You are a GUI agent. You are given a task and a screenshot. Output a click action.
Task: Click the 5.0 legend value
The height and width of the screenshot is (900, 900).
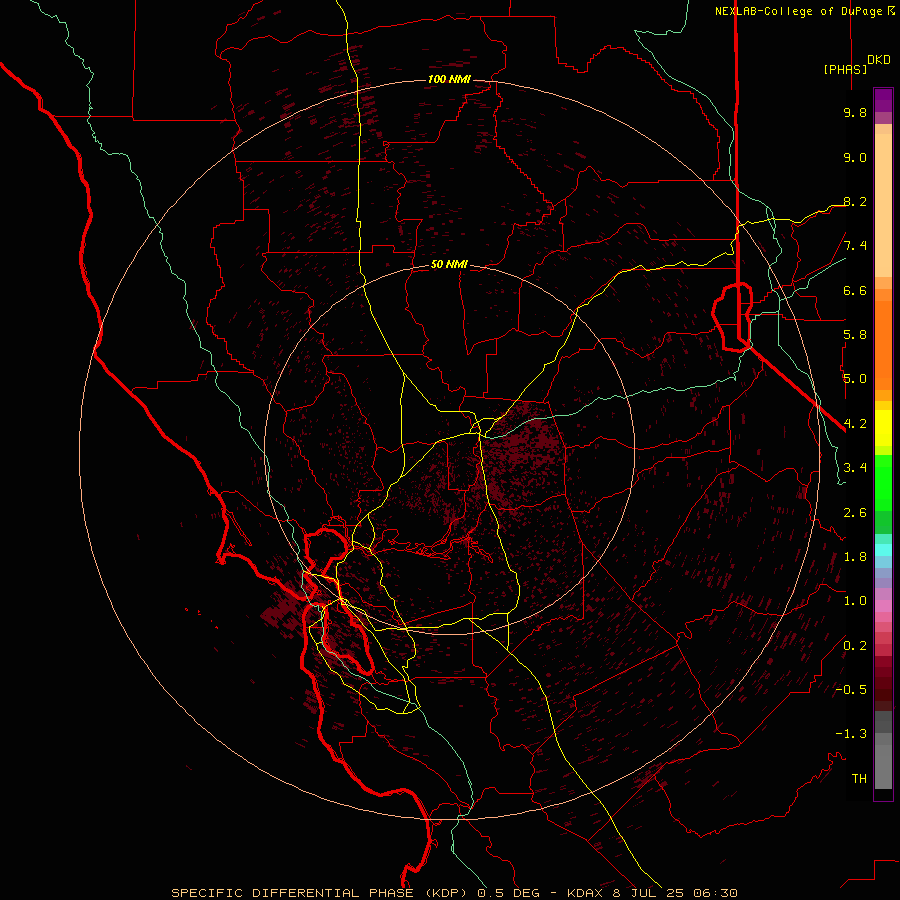[855, 379]
